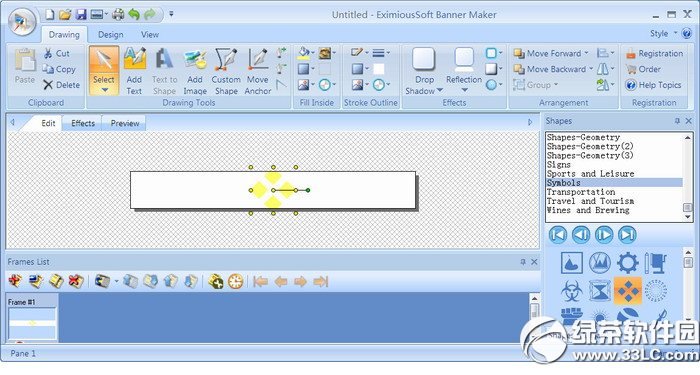Screen dimensions: 700x375
Task: Close the Frames List panel
Action: (534, 262)
